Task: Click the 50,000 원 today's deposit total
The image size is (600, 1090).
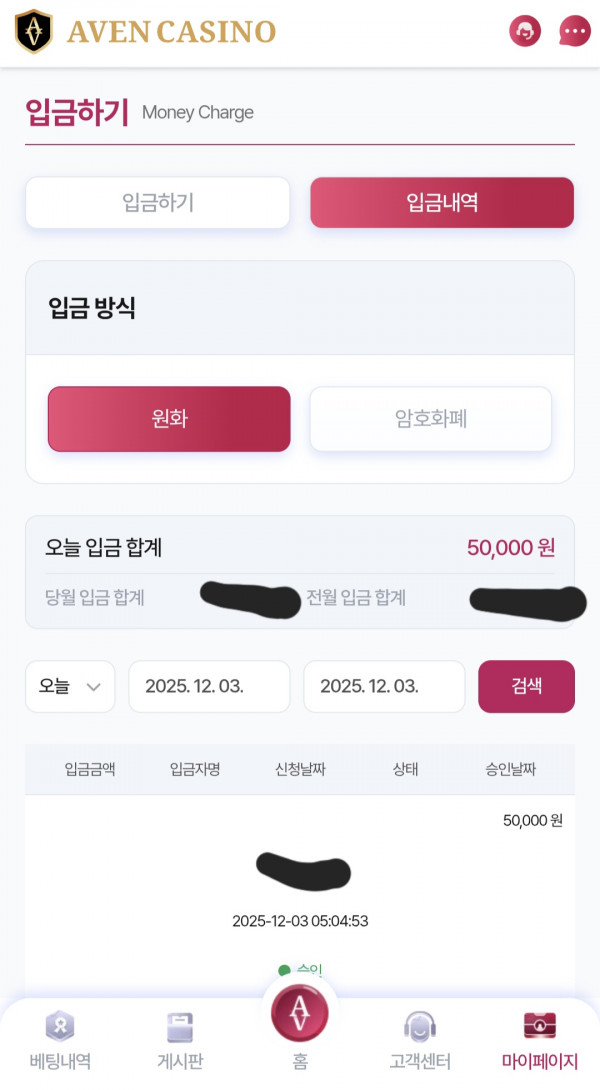Action: 510,547
